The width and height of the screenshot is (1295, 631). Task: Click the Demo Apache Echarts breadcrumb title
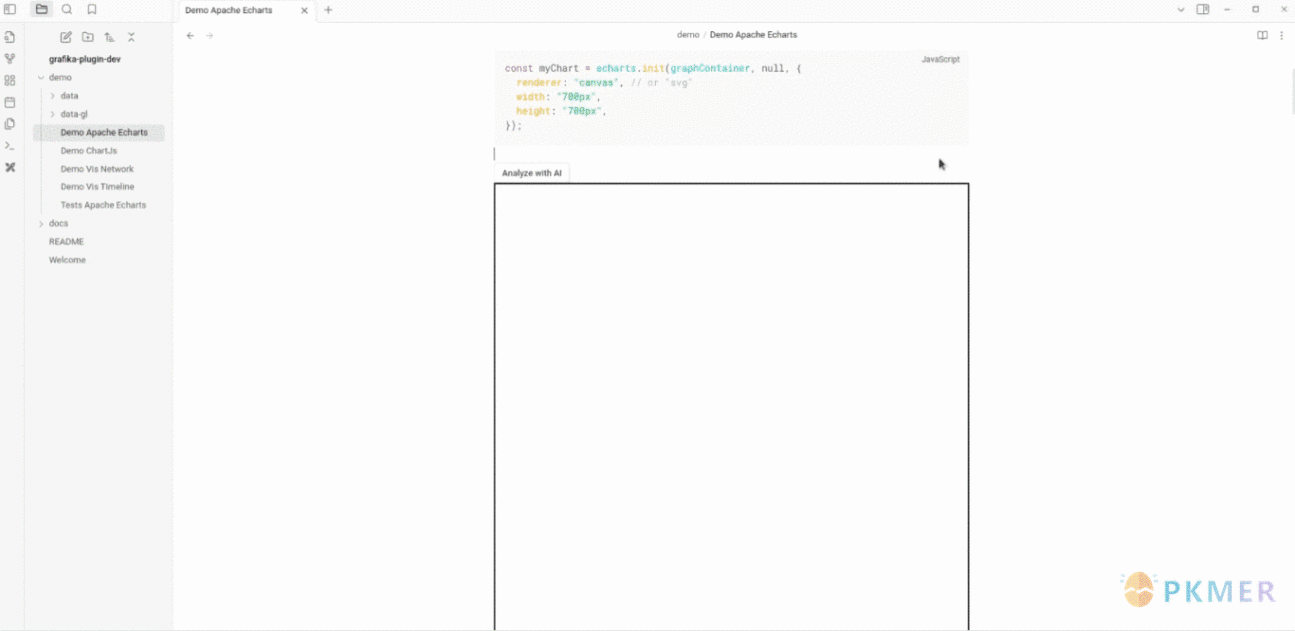[x=753, y=35]
